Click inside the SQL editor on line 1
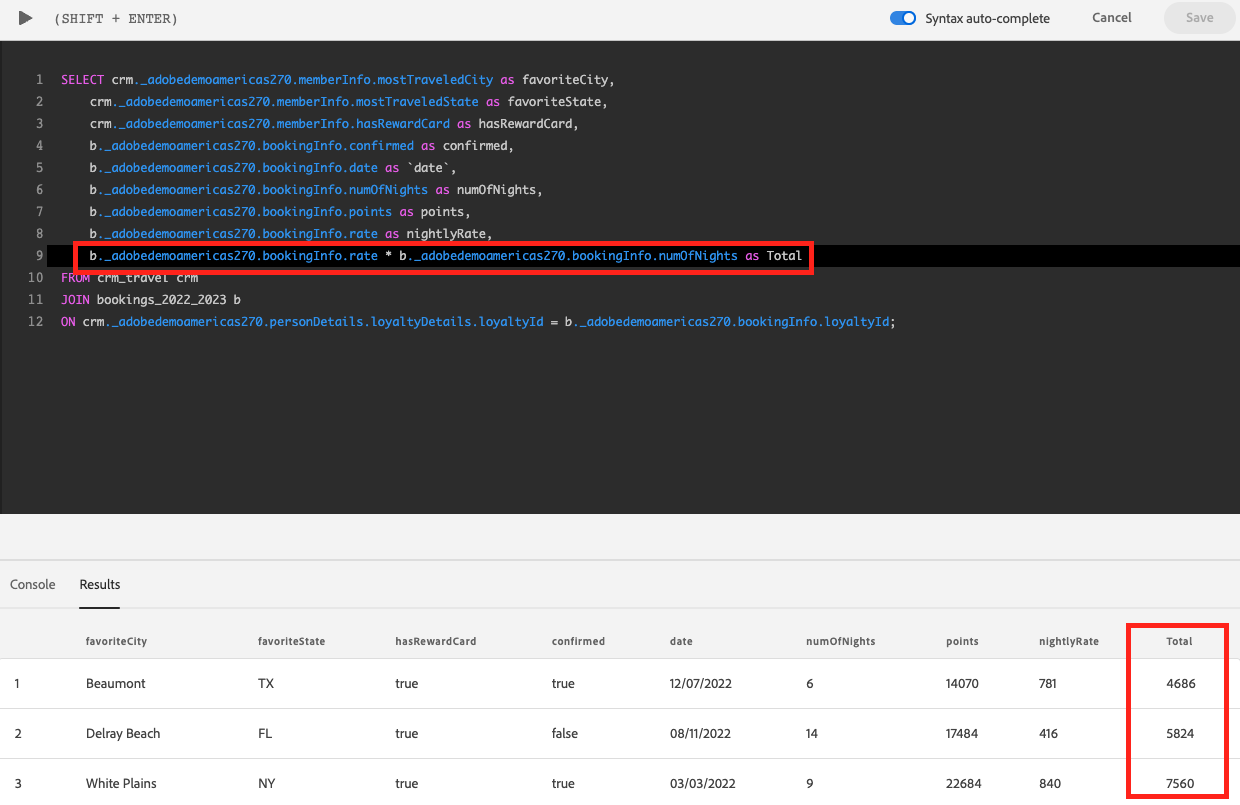1240x805 pixels. click(x=337, y=80)
